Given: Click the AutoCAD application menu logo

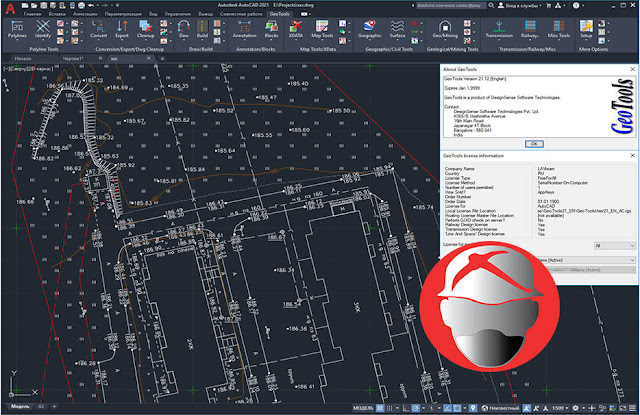Looking at the screenshot, I should pyautogui.click(x=10, y=8).
